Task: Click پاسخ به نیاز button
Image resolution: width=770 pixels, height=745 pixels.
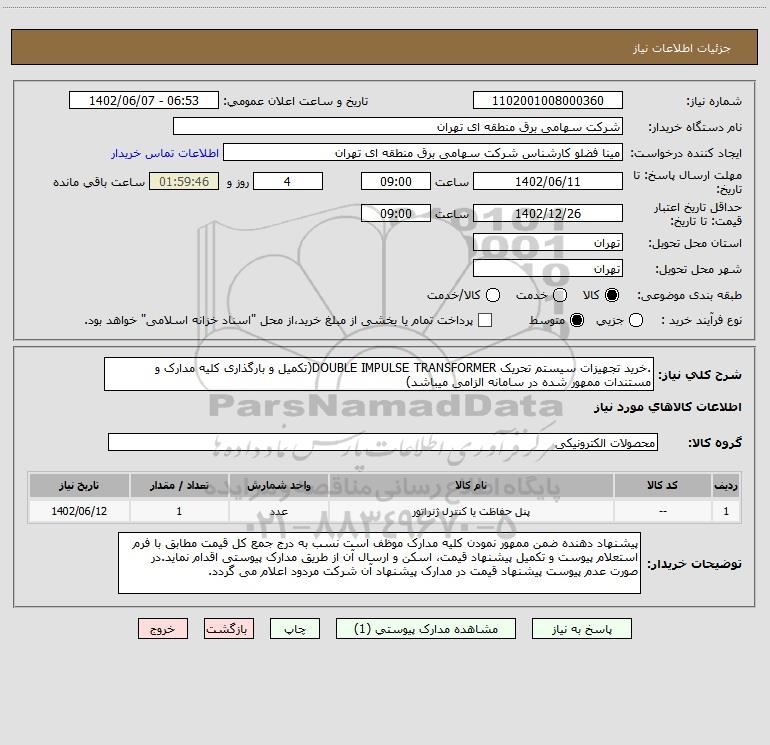Action: coord(581,629)
